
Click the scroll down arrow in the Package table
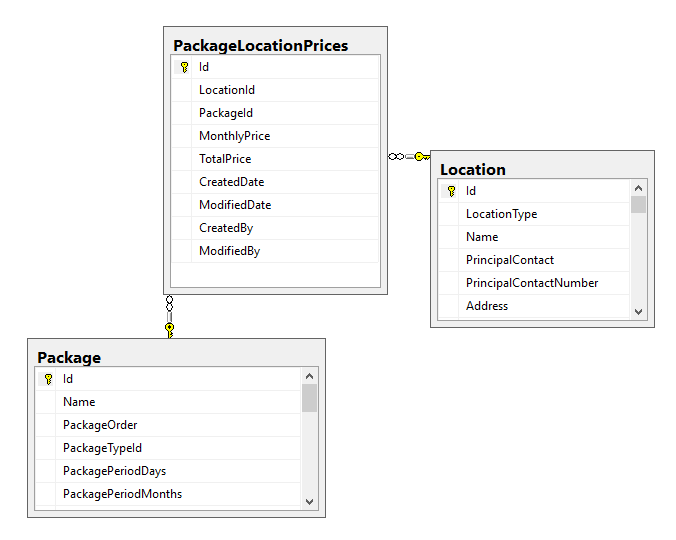309,502
